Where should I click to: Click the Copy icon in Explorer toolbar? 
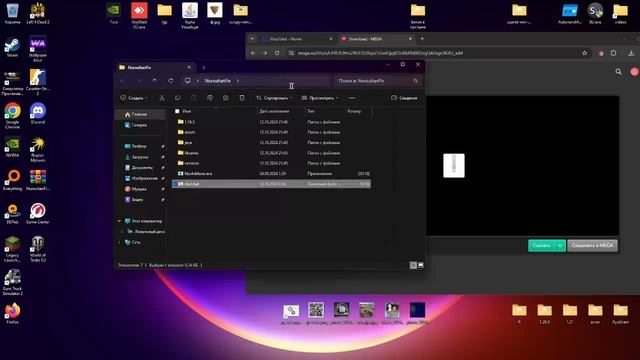click(x=178, y=98)
